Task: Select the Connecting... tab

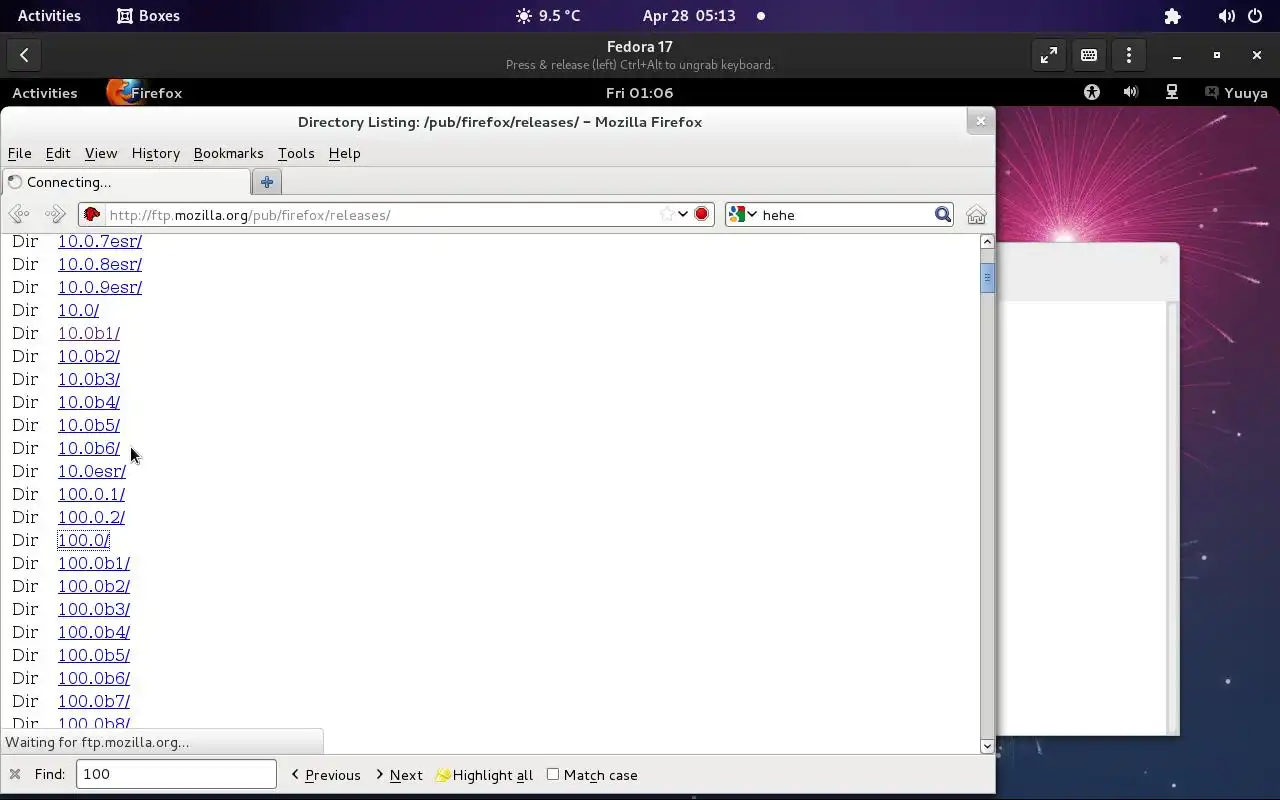Action: coord(126,182)
